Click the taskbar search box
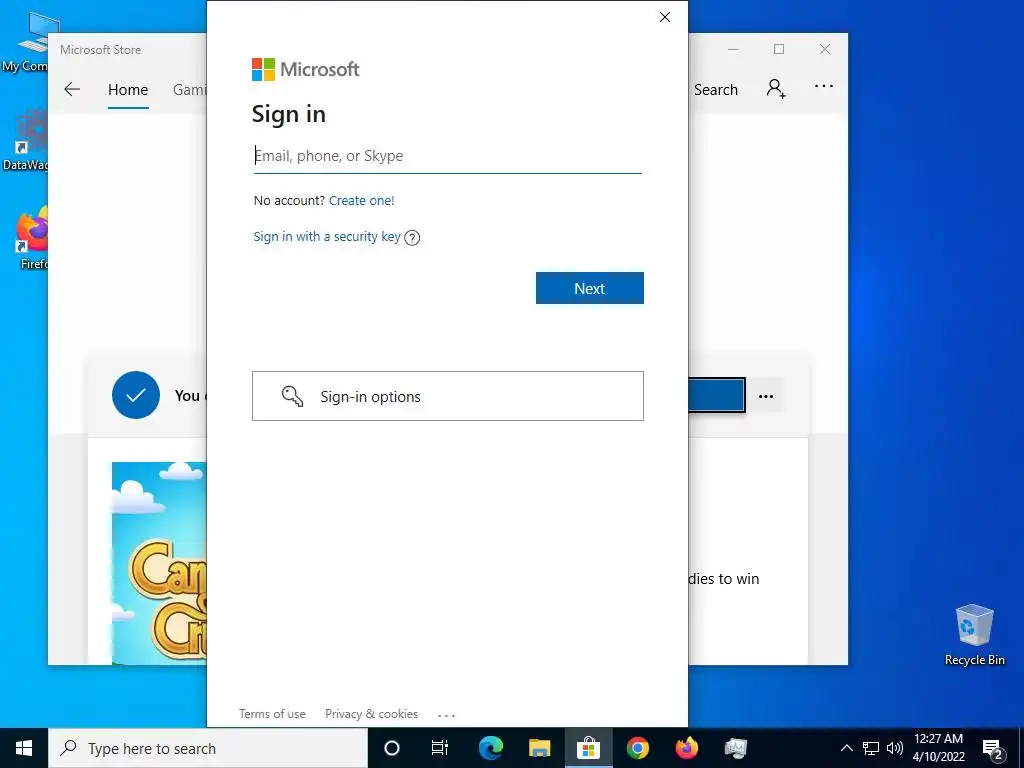Viewport: 1024px width, 768px height. coord(208,748)
